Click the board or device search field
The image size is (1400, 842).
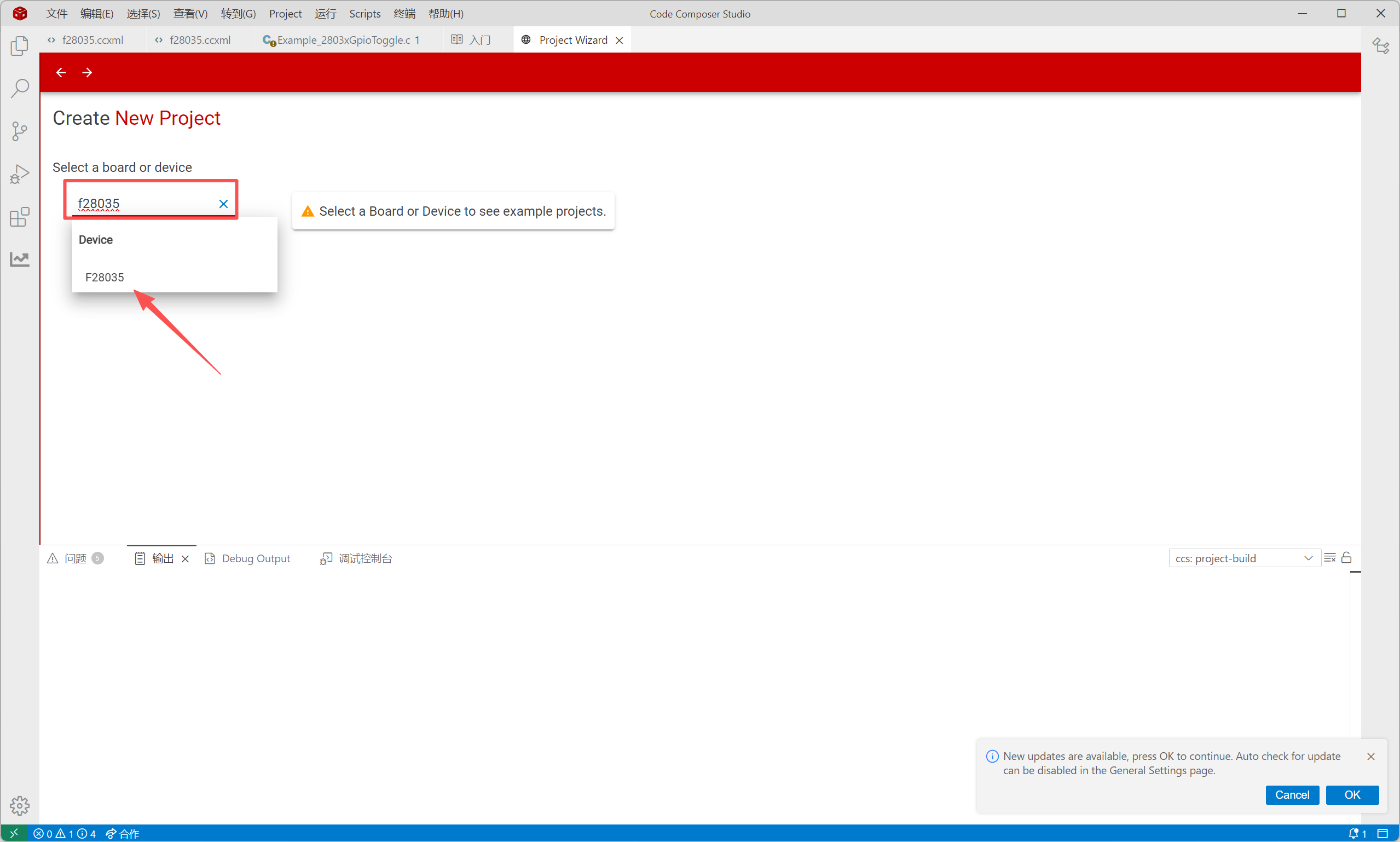click(144, 204)
